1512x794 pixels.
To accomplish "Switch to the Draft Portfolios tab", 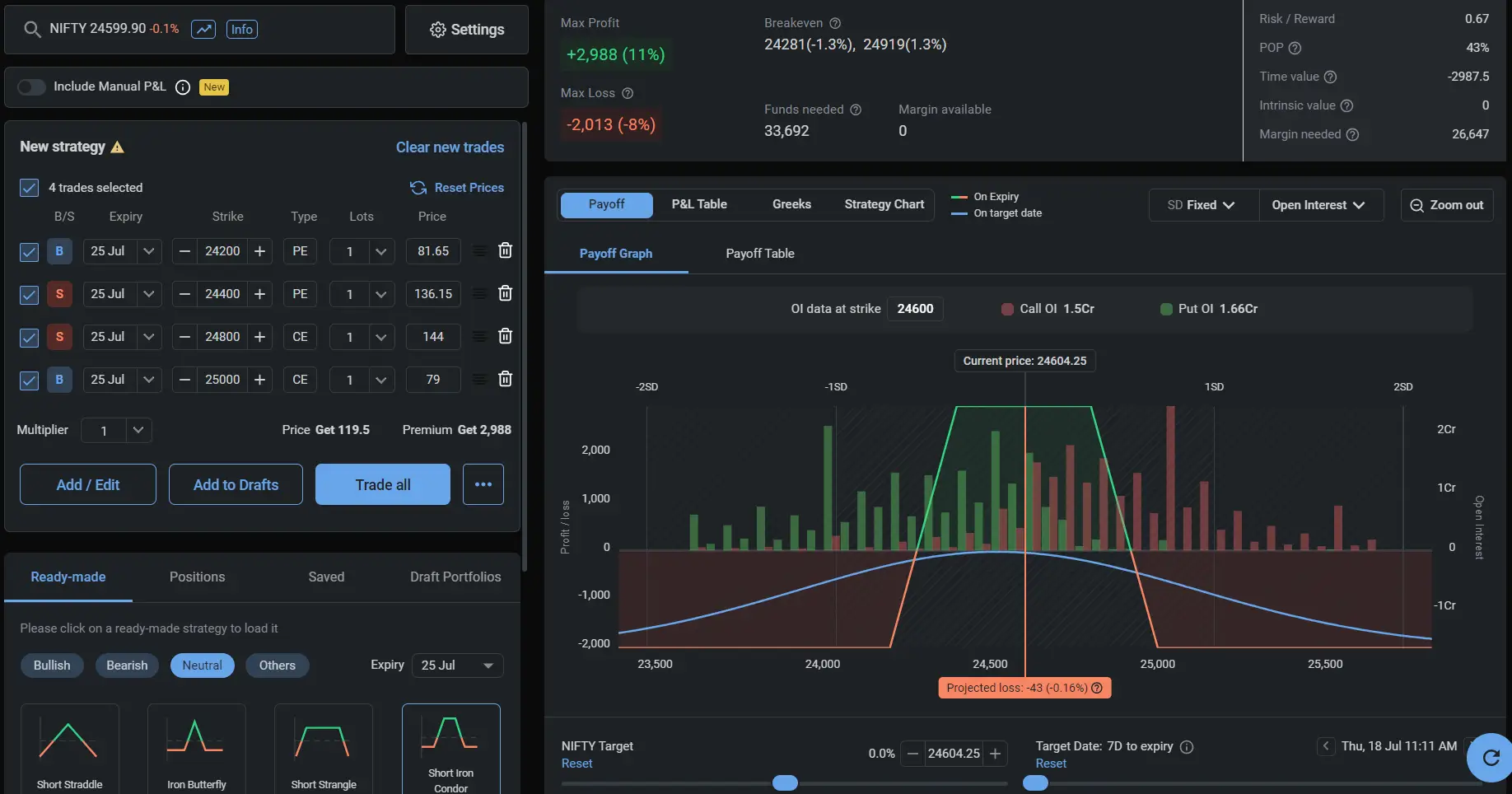I will click(x=455, y=577).
